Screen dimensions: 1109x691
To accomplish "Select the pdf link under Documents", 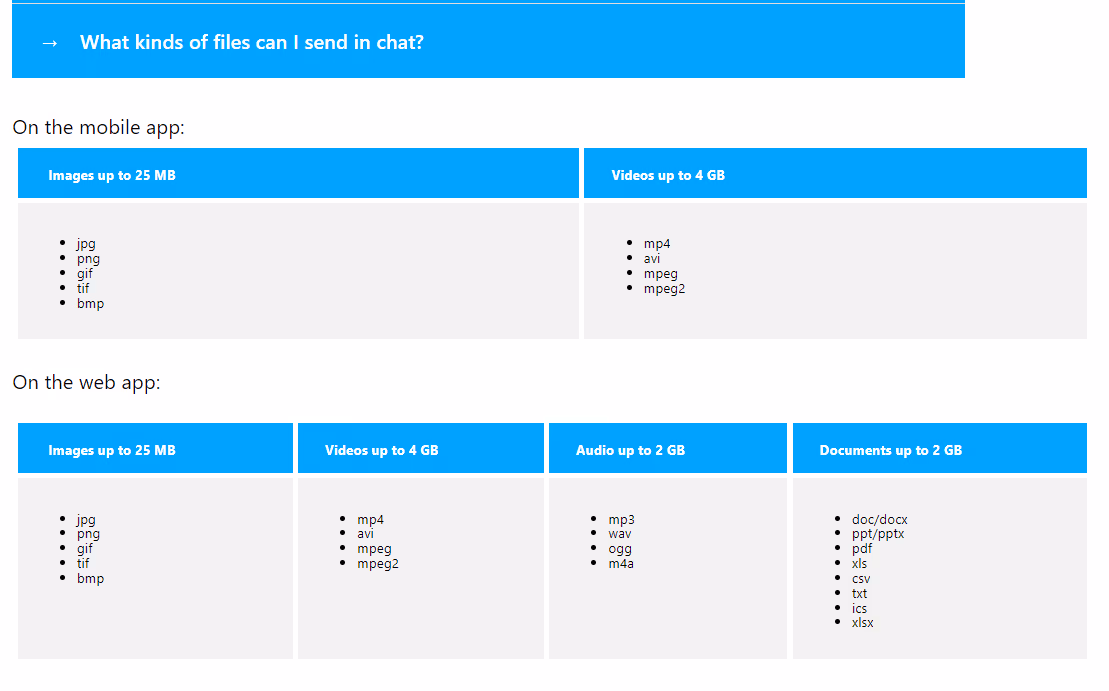I will tap(862, 548).
